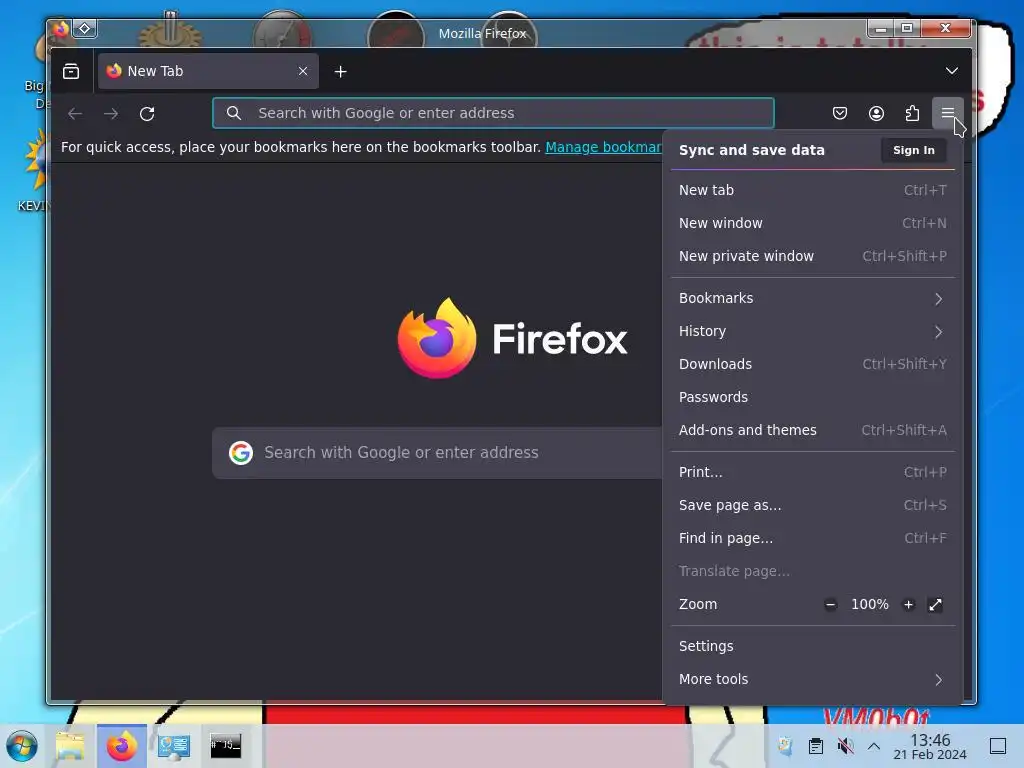The height and width of the screenshot is (768, 1024).
Task: Choose Print... from the menu
Action: click(812, 472)
